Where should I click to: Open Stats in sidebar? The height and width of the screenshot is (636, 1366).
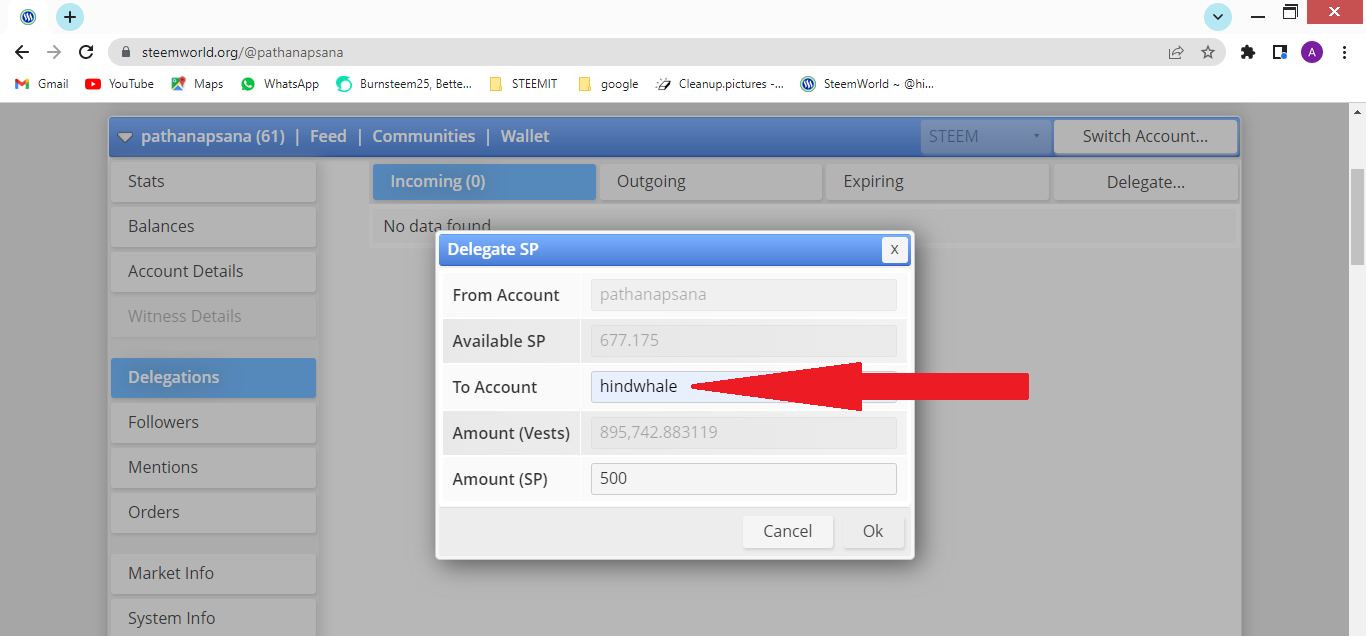click(x=213, y=181)
